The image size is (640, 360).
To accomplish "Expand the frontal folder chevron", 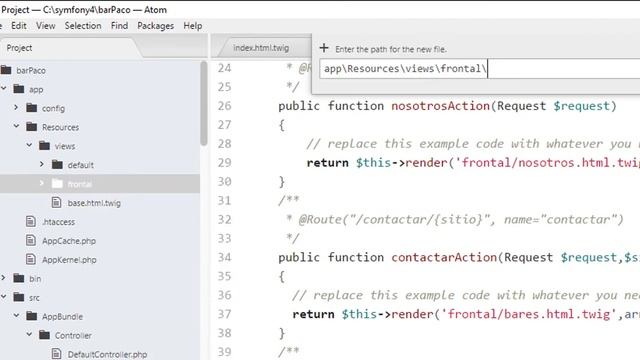I will [42, 183].
